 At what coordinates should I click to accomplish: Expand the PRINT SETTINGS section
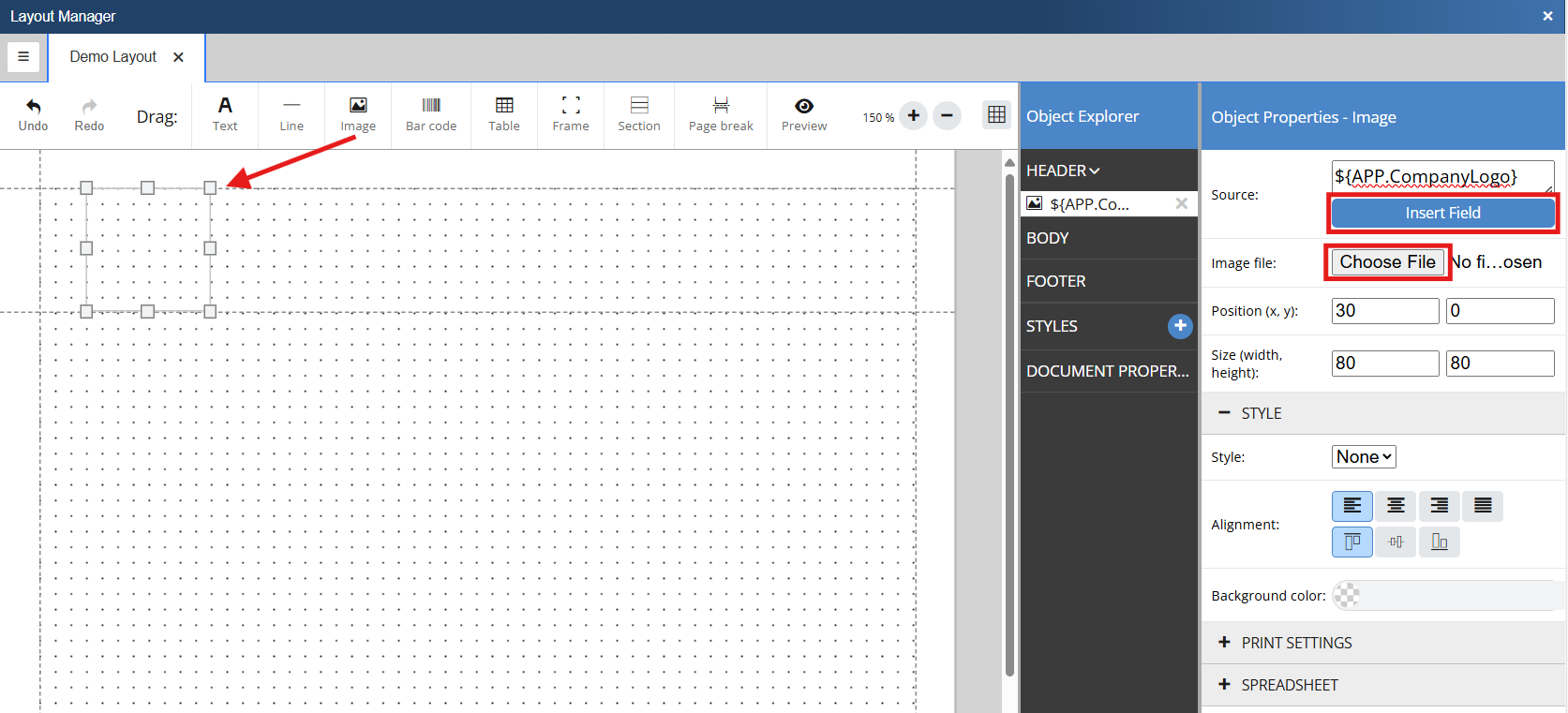(x=1296, y=643)
